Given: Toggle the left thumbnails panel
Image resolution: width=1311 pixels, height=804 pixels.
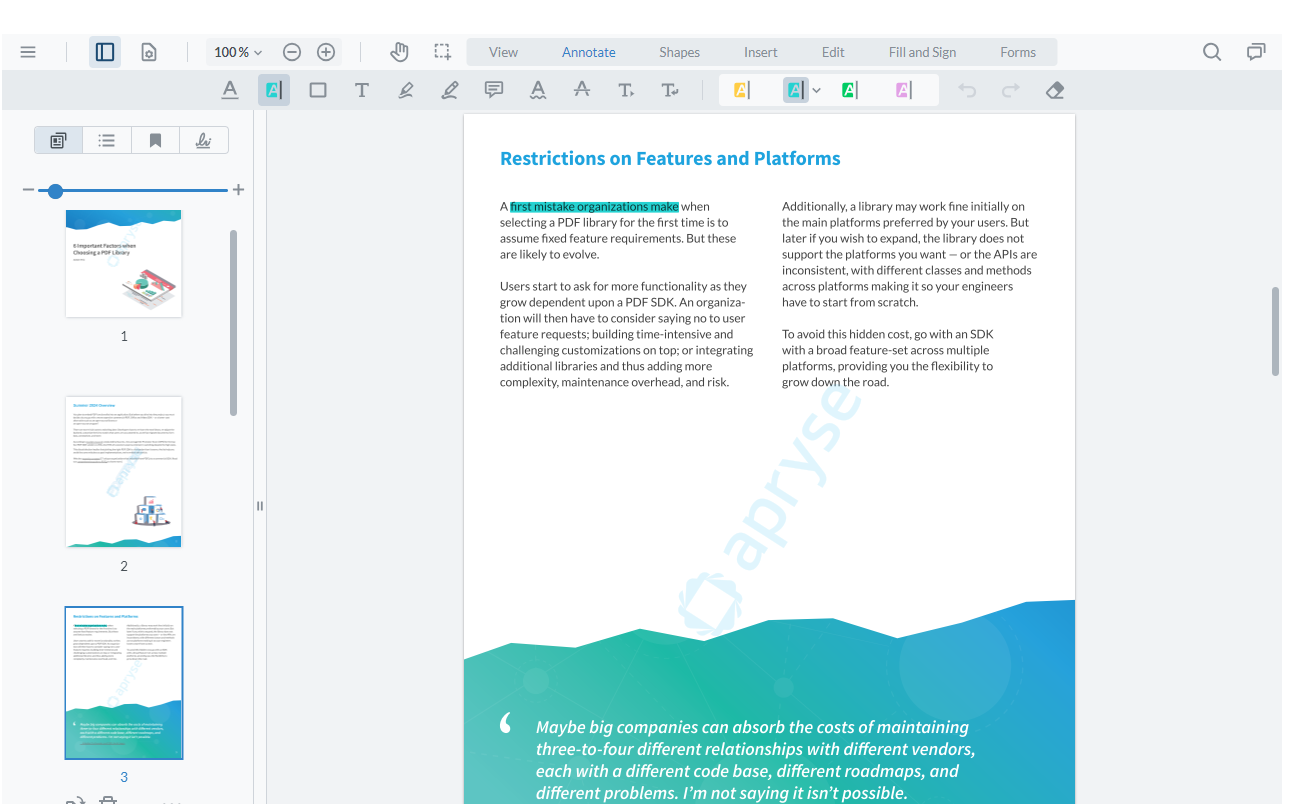Looking at the screenshot, I should point(105,52).
